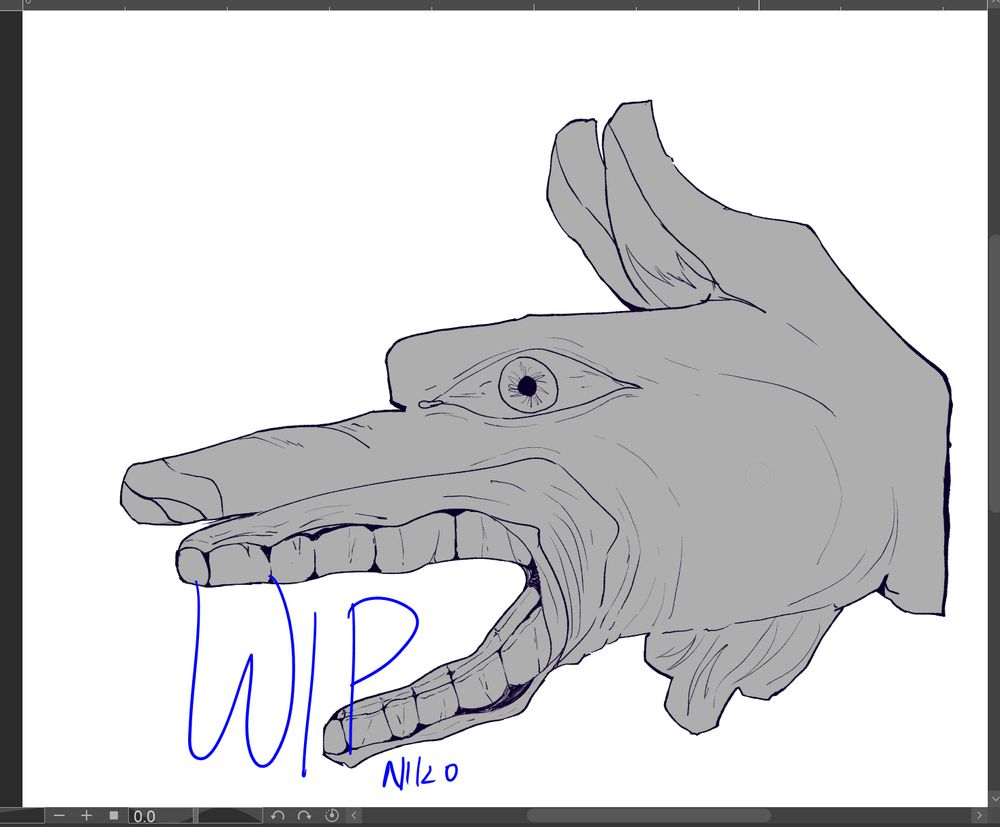Viewport: 1000px width, 827px height.
Task: Click the vertical scrollbar down arrow
Action: pyautogui.click(x=994, y=798)
